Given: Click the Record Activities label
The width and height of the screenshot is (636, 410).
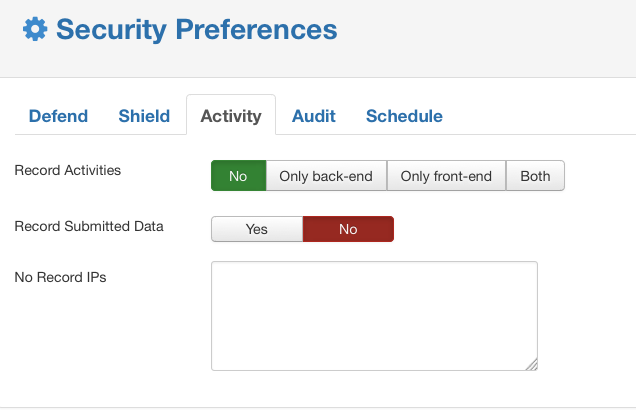Looking at the screenshot, I should pos(68,170).
